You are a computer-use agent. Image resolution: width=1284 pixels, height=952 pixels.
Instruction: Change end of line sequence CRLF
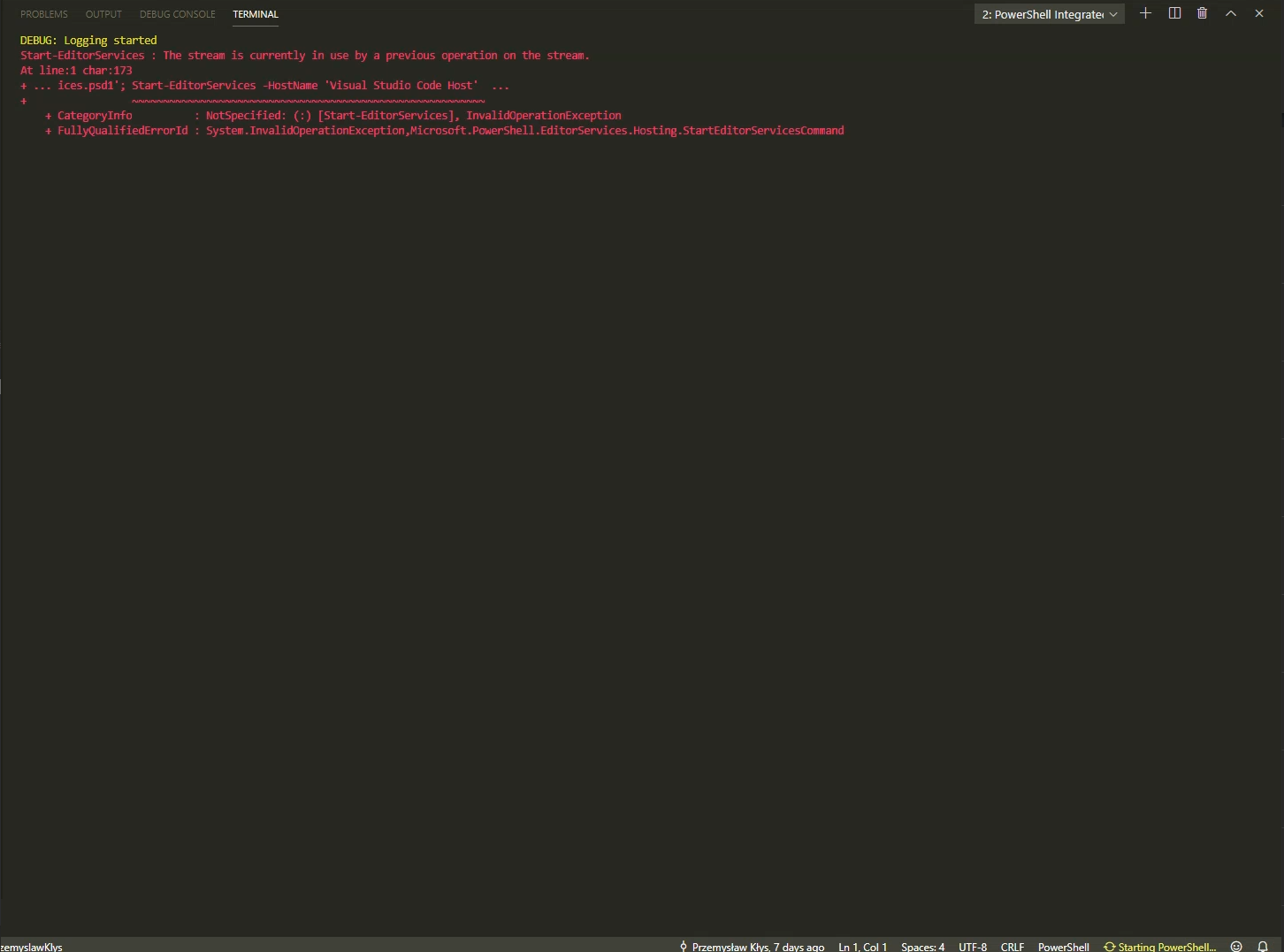(1013, 946)
